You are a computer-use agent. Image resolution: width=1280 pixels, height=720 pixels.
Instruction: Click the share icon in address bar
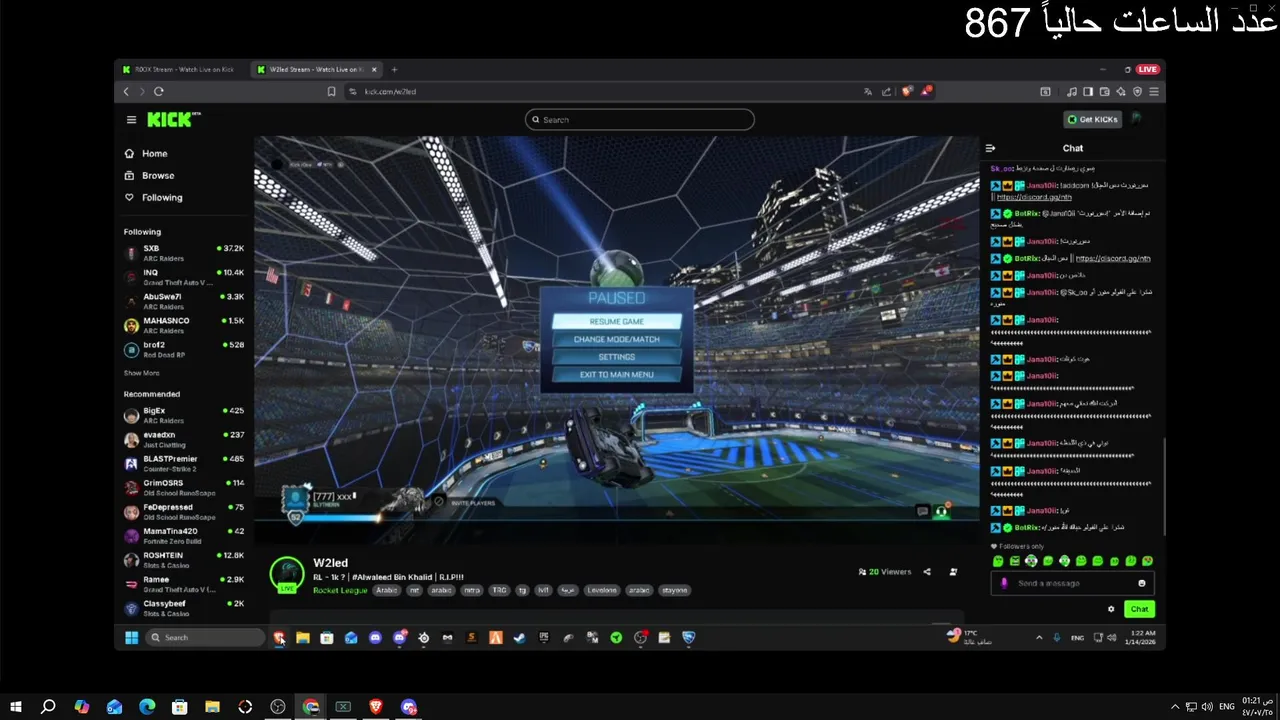(886, 91)
